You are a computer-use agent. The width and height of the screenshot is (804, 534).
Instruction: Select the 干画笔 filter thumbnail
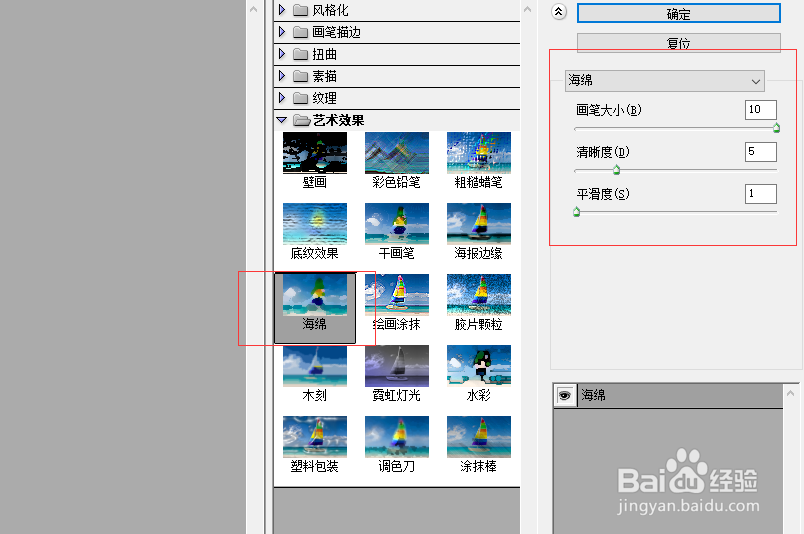(397, 224)
